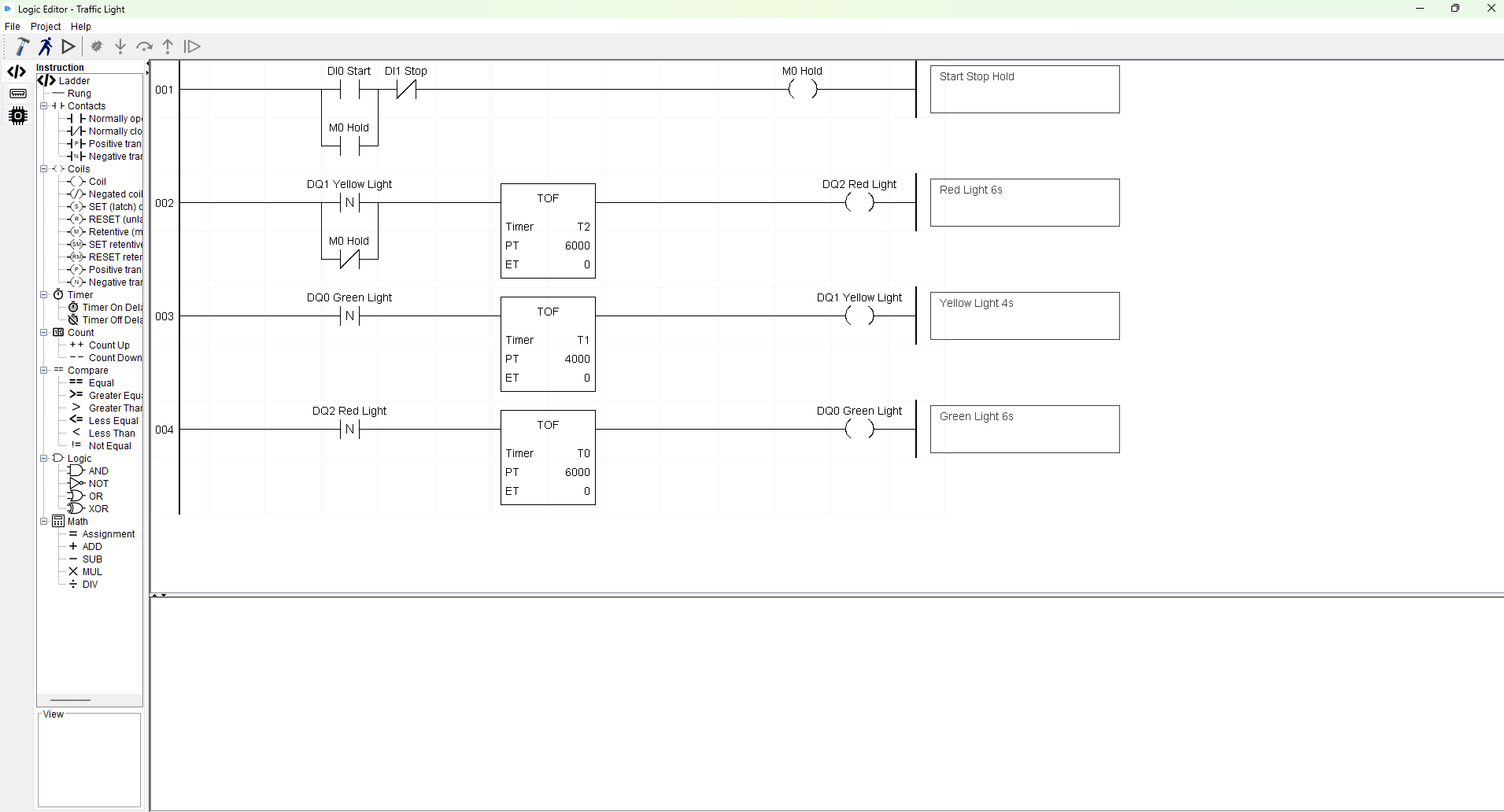Select the T2 TOF timer block
This screenshot has width=1504, height=812.
548,231
